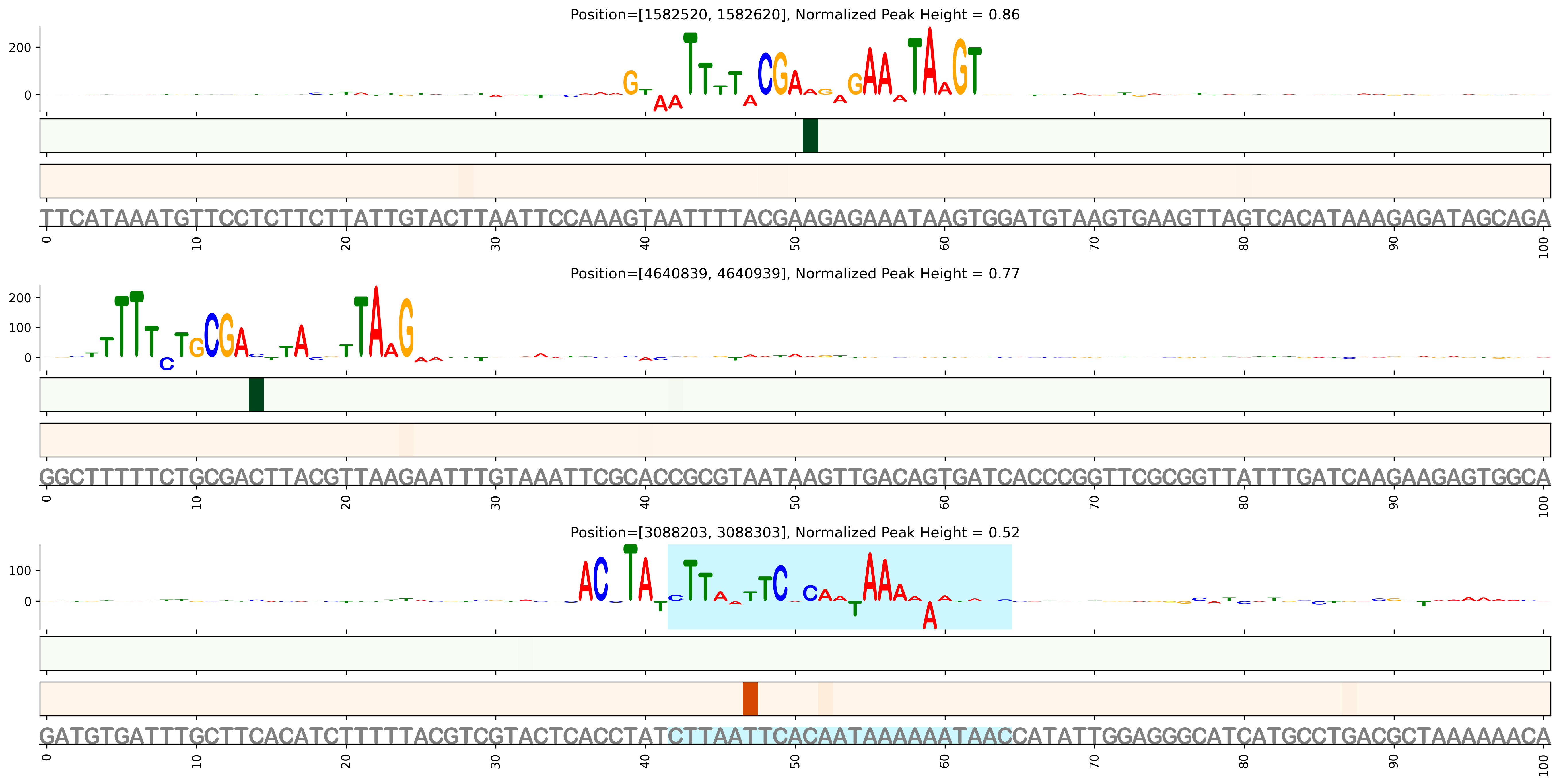This screenshot has height=784, width=1559.
Task: Click the large orange G starting top logo motif
Action: pyautogui.click(x=631, y=82)
